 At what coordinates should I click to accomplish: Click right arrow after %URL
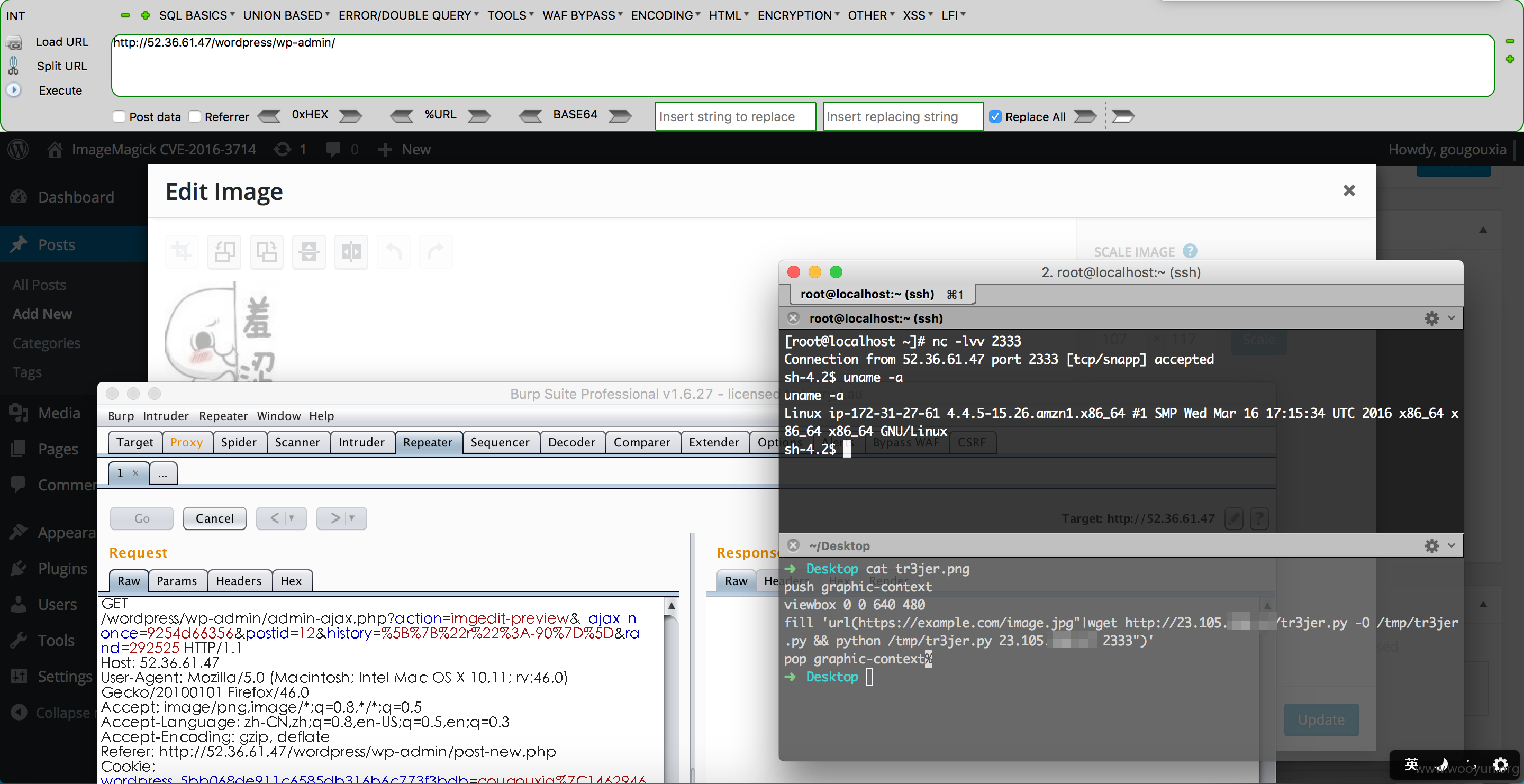tap(479, 116)
